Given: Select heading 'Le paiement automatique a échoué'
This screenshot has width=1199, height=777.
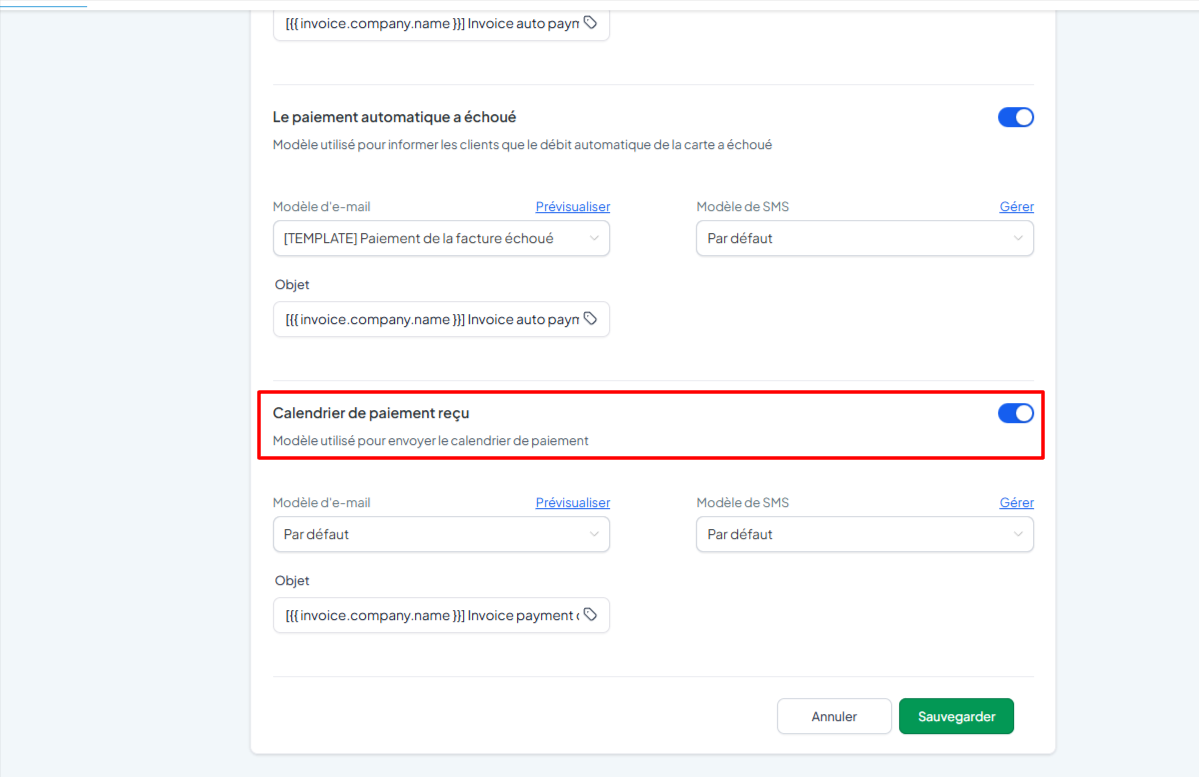Looking at the screenshot, I should pyautogui.click(x=395, y=117).
